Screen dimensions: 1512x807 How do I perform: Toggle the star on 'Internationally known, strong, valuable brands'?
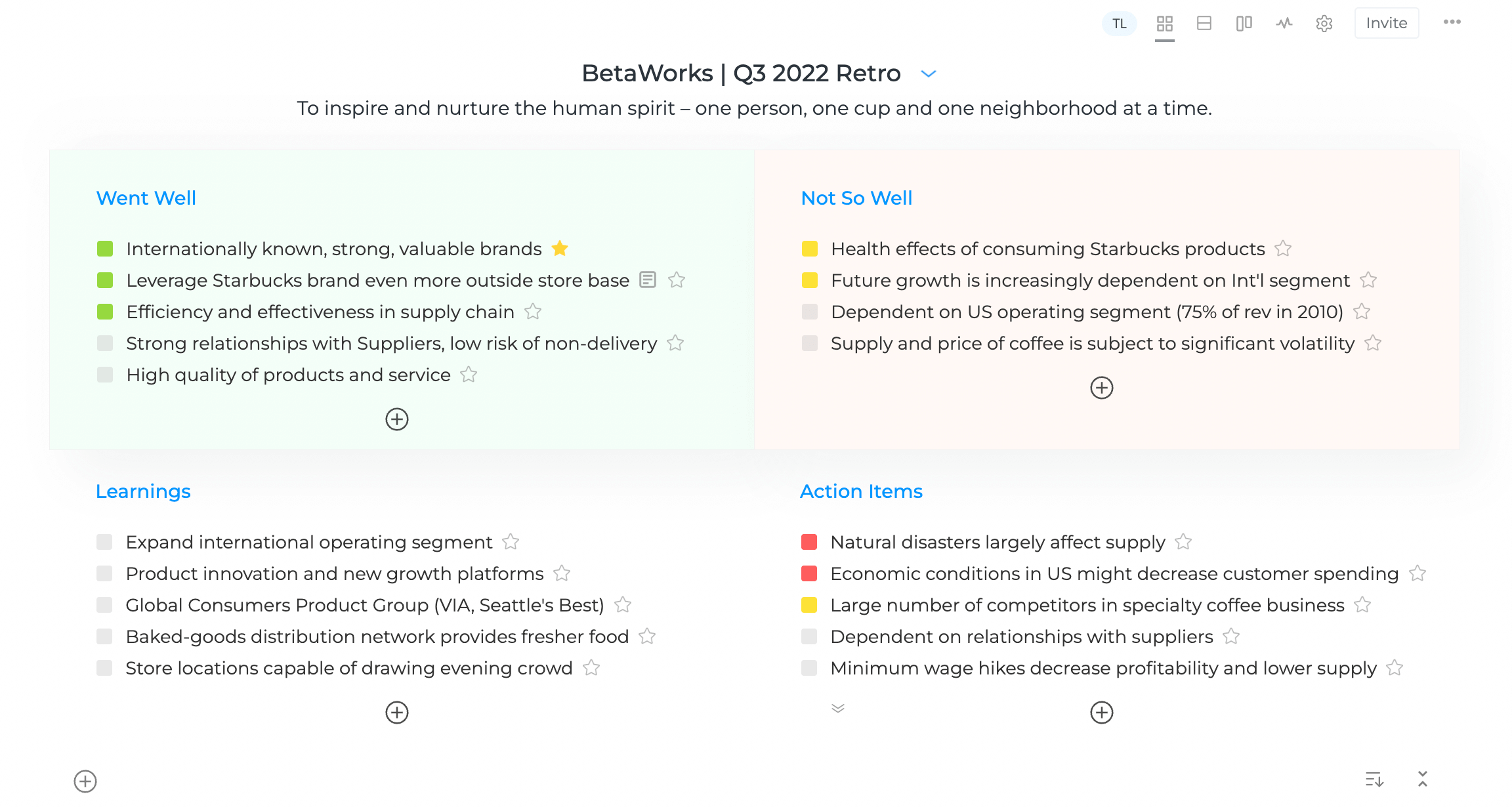[x=560, y=249]
